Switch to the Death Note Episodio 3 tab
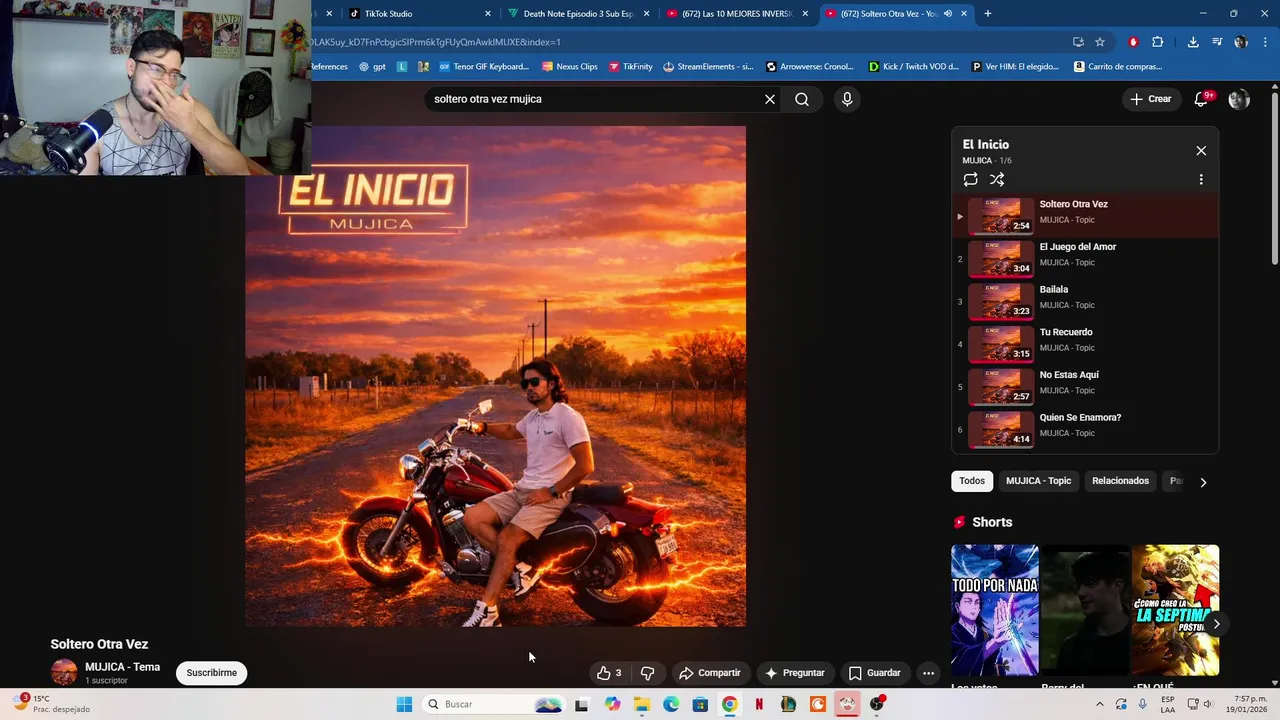This screenshot has height=720, width=1280. coord(578,14)
